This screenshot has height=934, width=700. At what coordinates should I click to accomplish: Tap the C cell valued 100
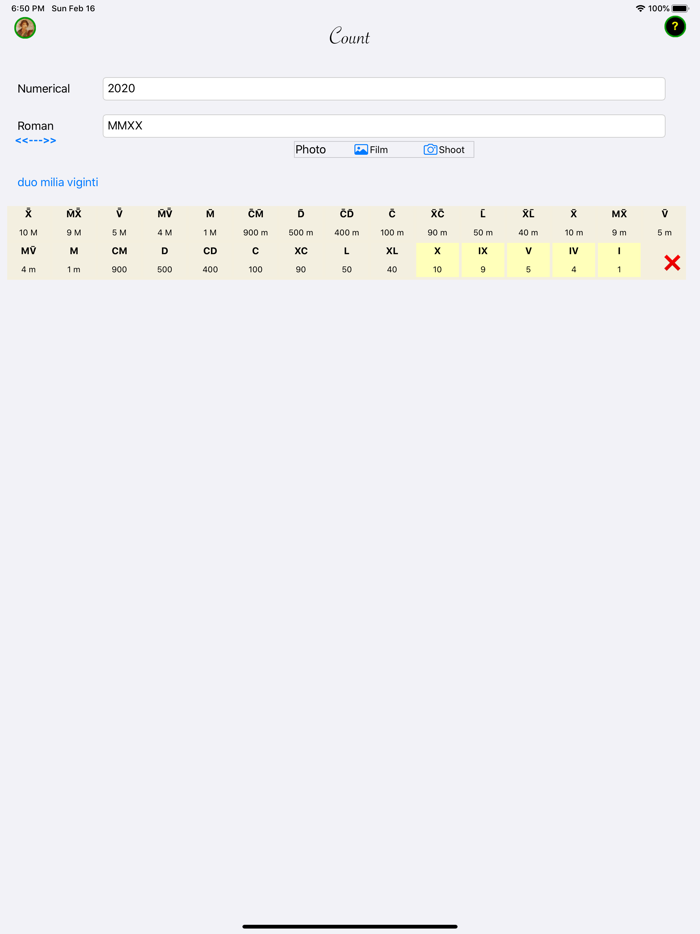(x=256, y=260)
